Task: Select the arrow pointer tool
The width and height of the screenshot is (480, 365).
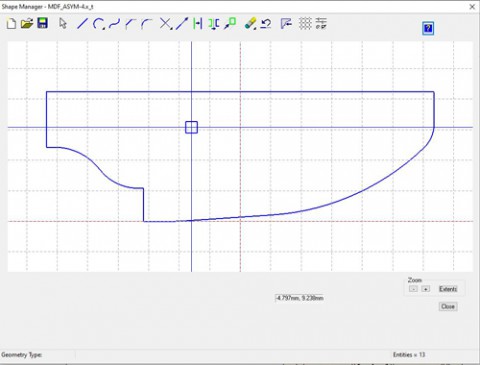Action: [63, 24]
